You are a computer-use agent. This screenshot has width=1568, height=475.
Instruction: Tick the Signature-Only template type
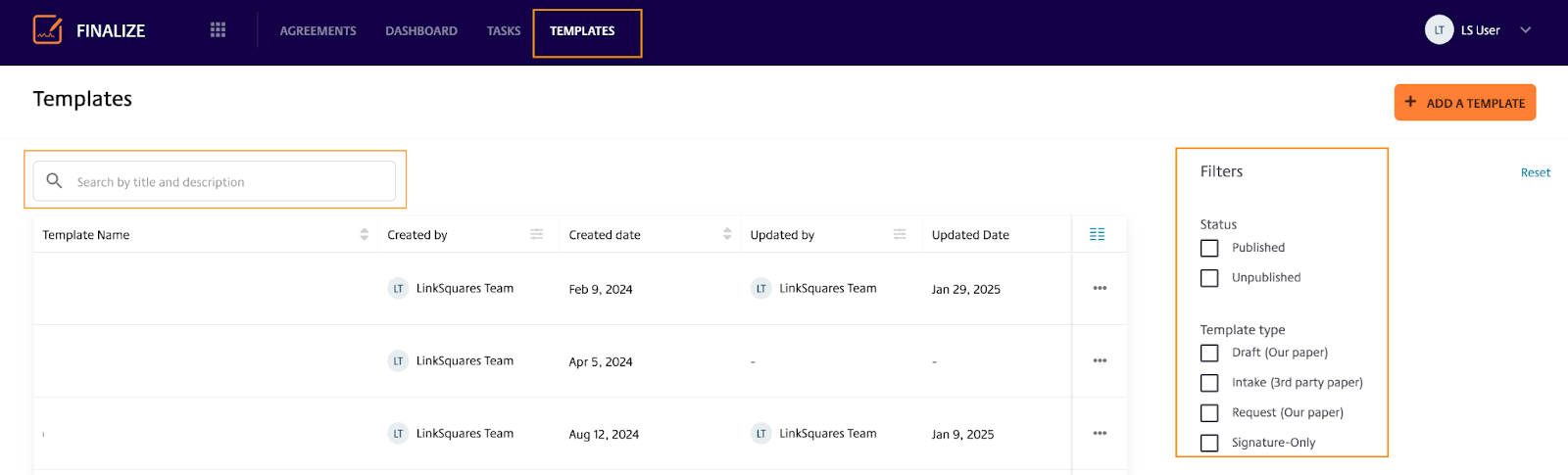coord(1209,443)
